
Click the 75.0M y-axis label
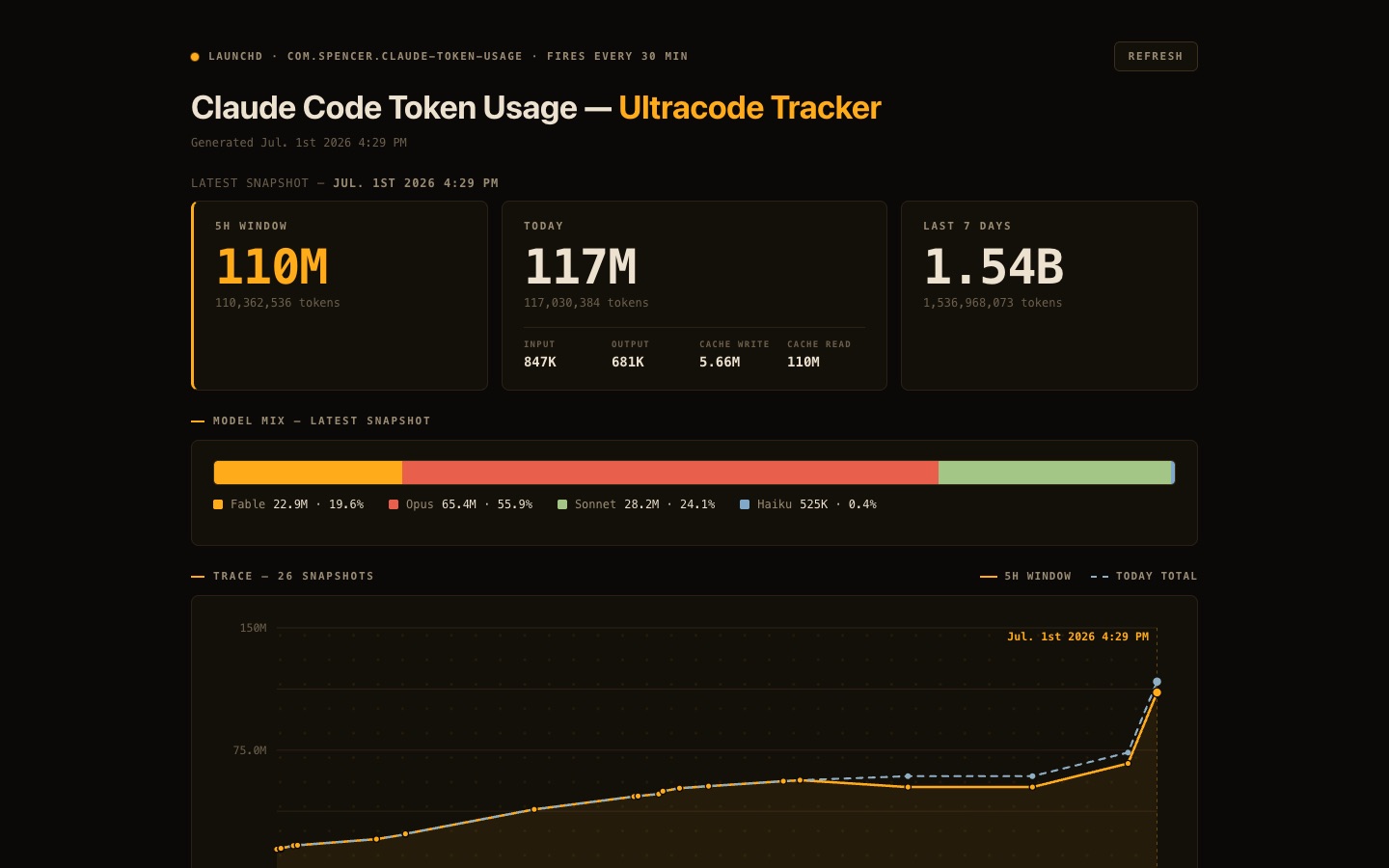(250, 750)
